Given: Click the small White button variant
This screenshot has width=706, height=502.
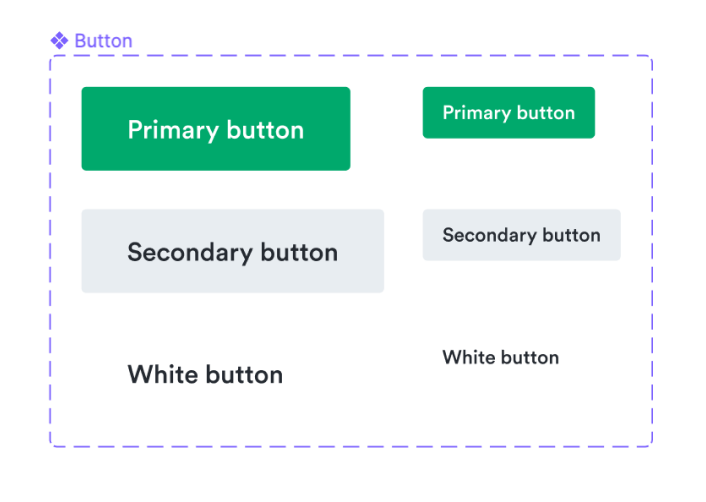Looking at the screenshot, I should click(x=501, y=357).
